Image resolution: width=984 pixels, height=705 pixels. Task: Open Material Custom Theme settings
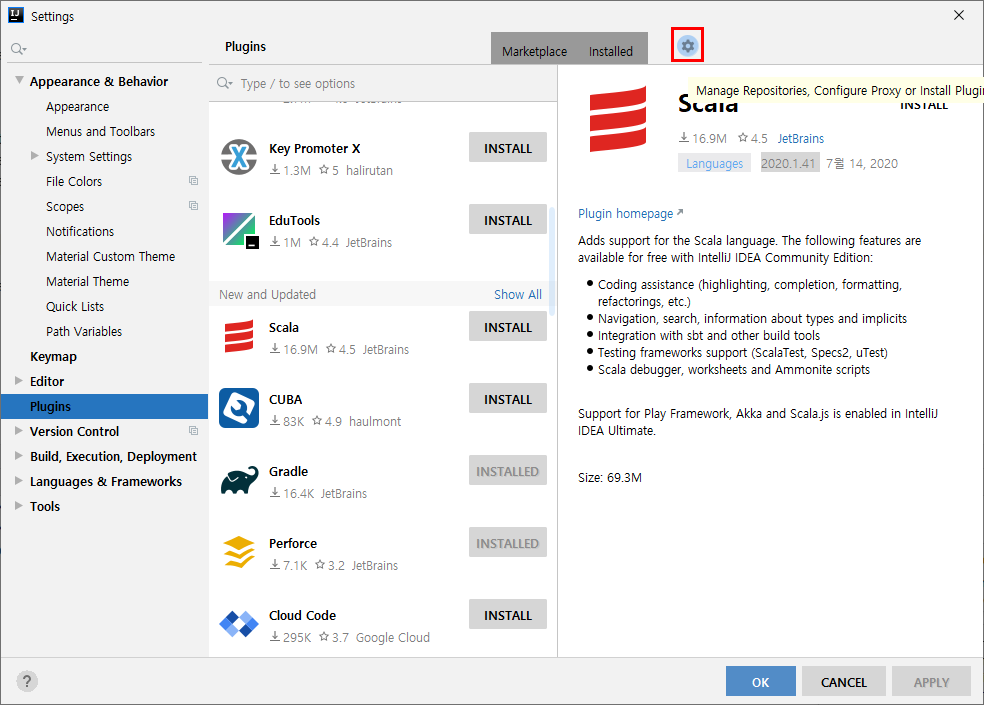point(110,257)
